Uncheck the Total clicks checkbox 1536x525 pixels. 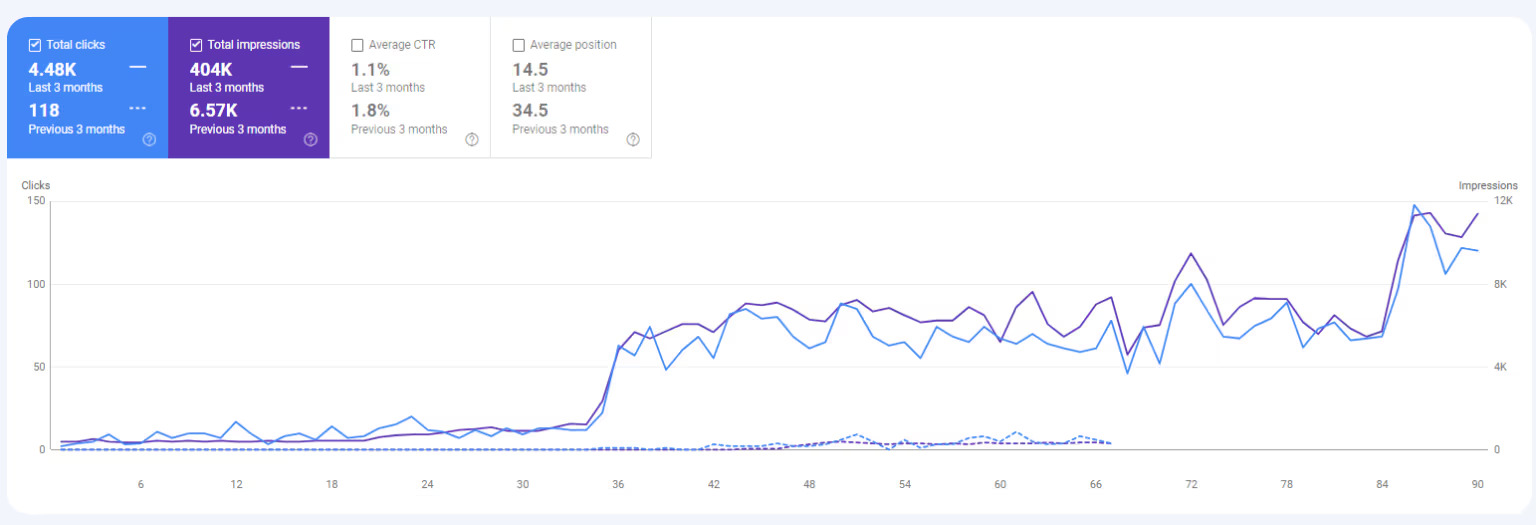click(35, 45)
